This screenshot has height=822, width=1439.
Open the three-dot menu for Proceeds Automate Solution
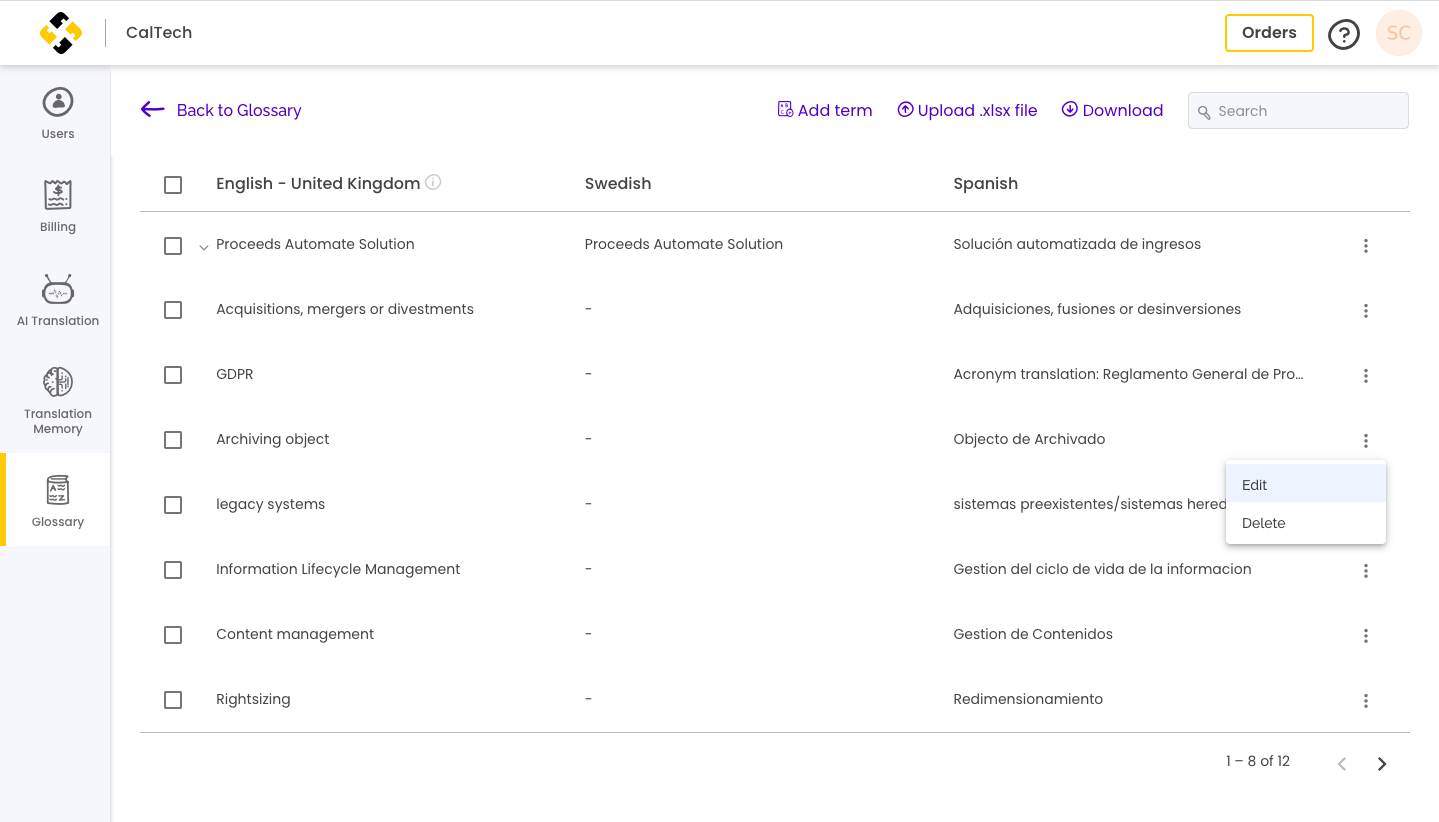point(1365,246)
